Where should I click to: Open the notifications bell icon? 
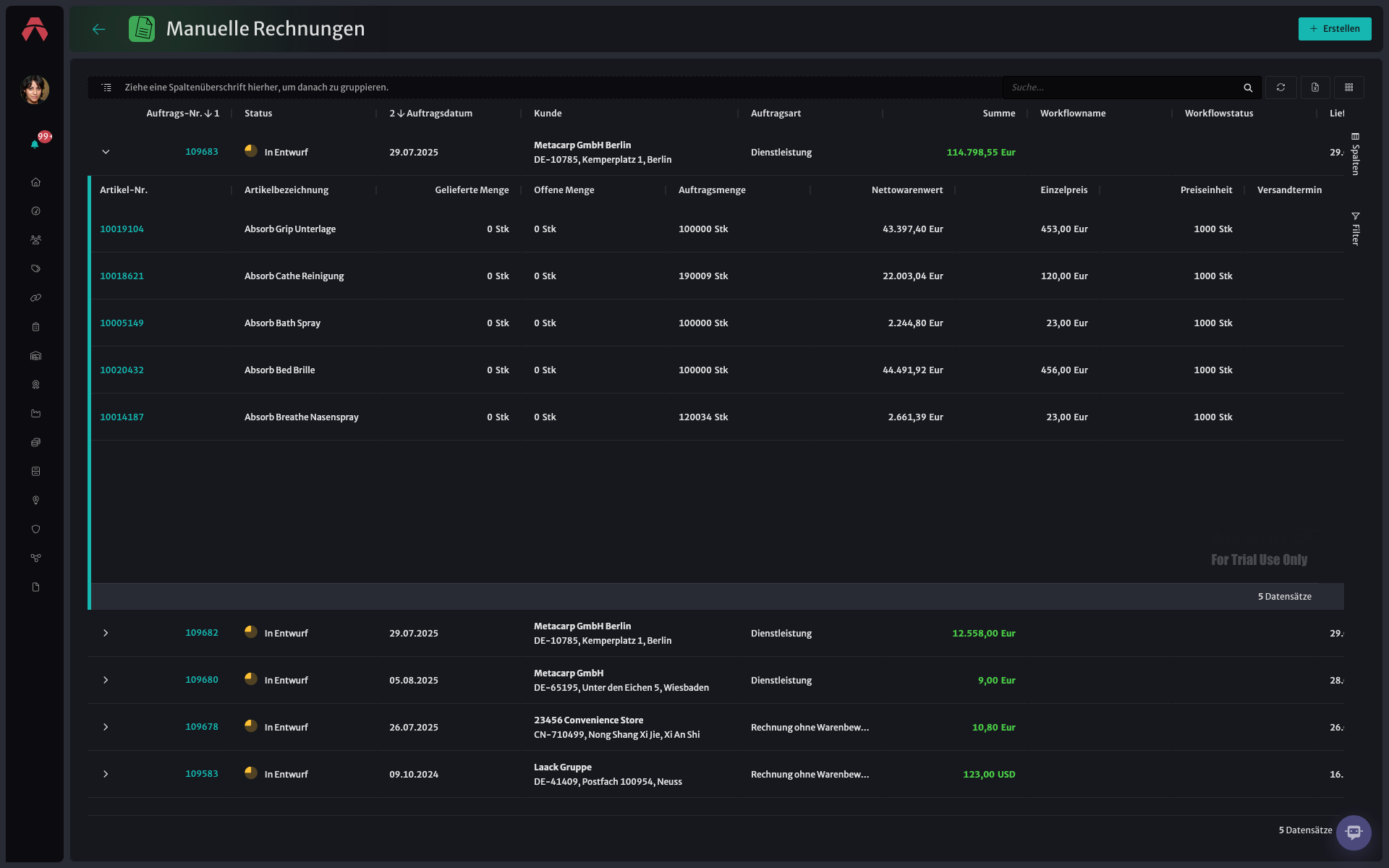tap(35, 144)
